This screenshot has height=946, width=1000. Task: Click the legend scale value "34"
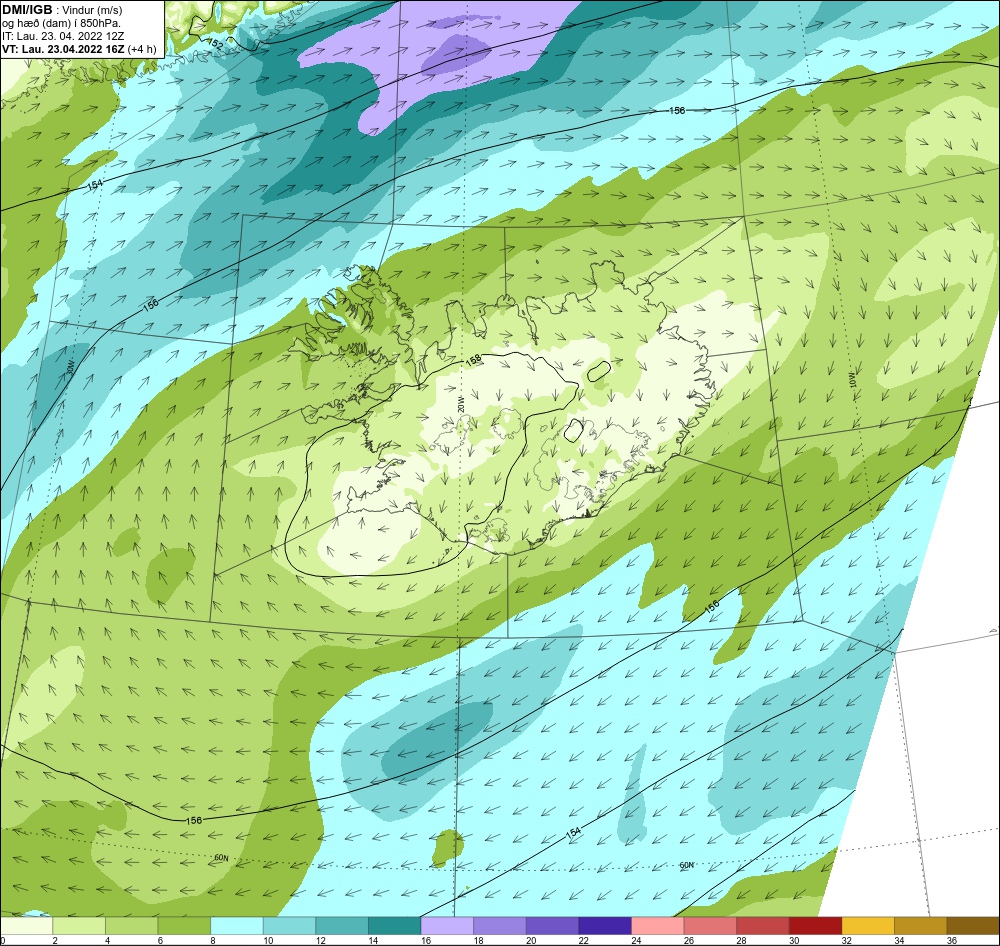click(899, 940)
